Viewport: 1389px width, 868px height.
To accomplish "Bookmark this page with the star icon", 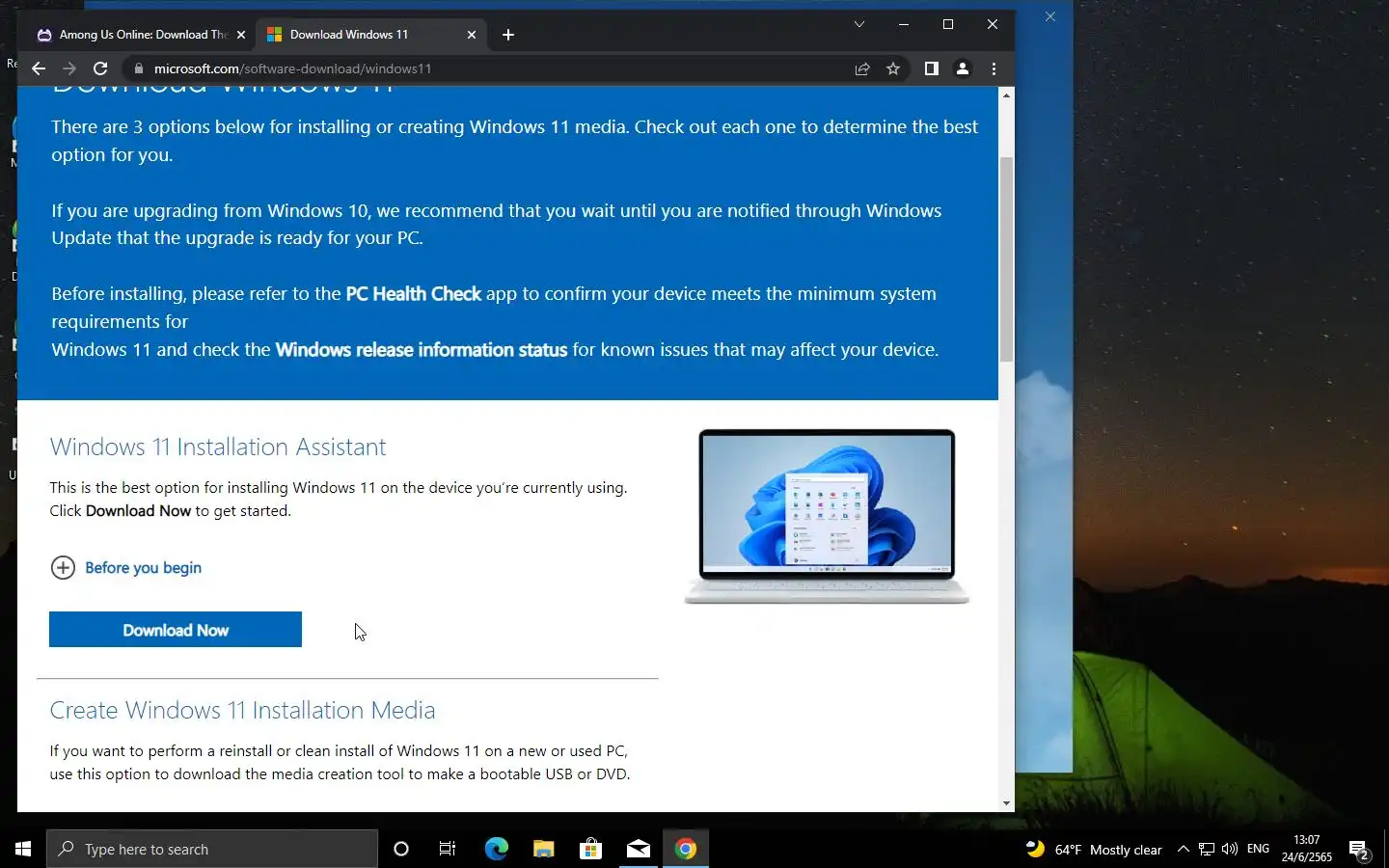I will click(893, 68).
